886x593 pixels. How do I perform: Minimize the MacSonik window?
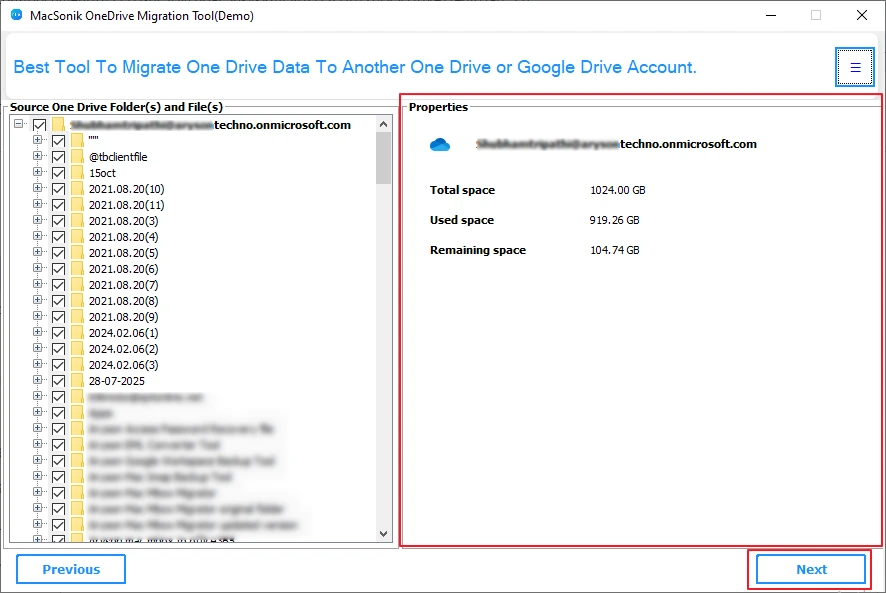point(771,15)
